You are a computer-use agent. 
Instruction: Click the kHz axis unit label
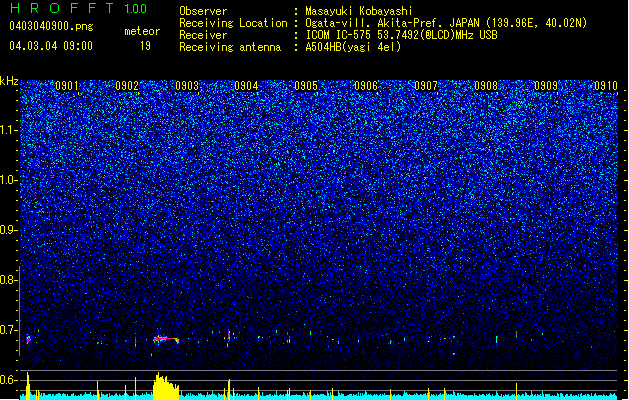[x=9, y=81]
